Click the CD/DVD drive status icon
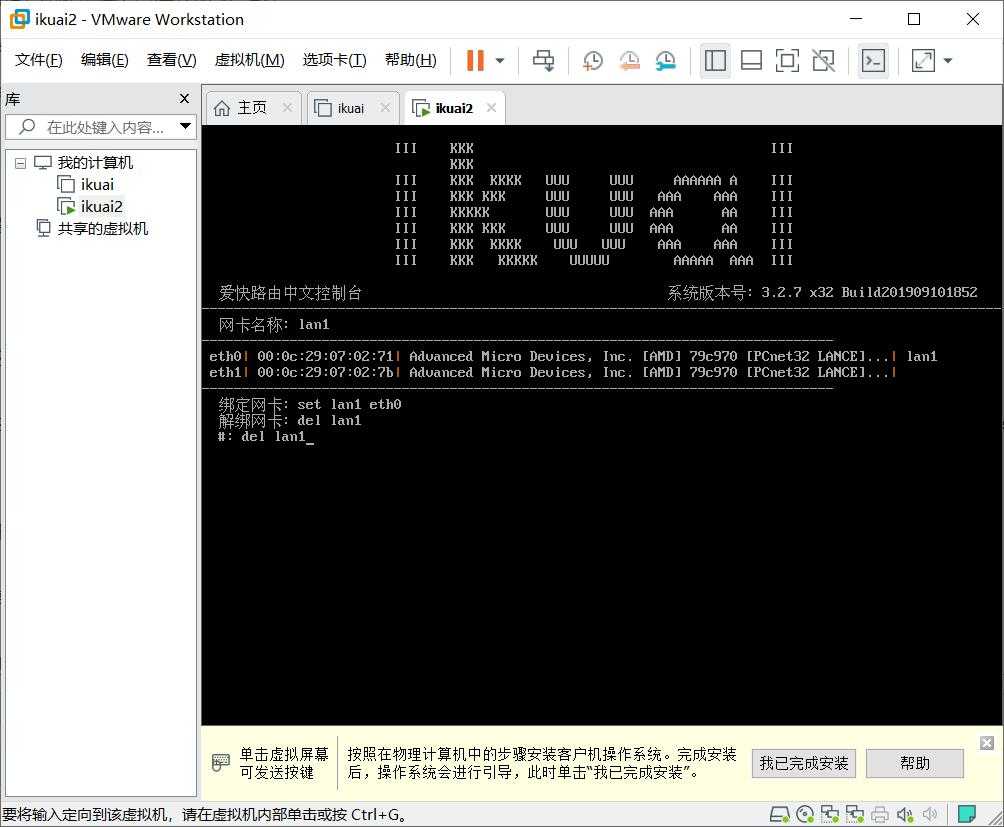The width and height of the screenshot is (1004, 827). point(805,815)
